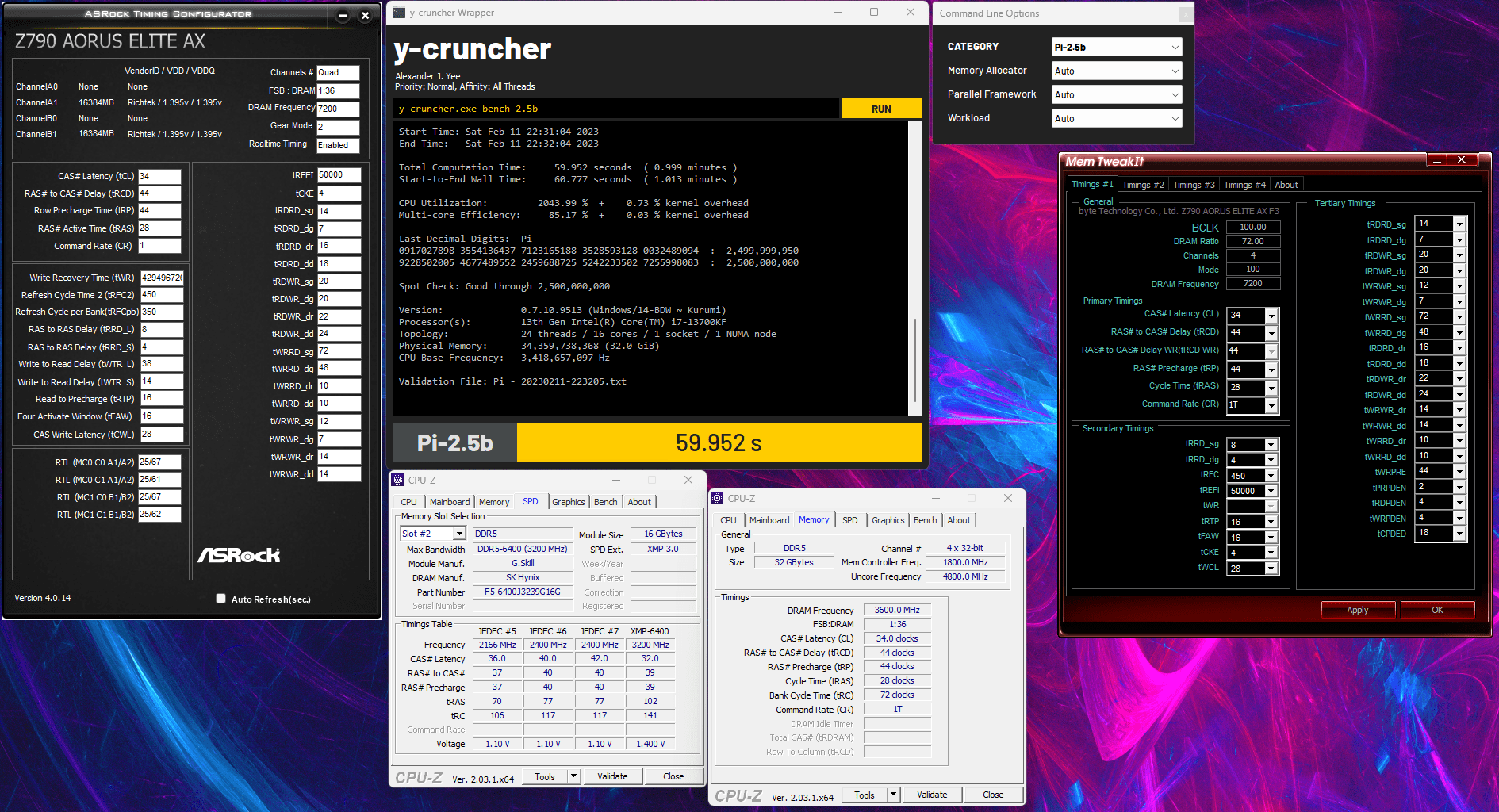Click DRAM Frequency field showing 7200 in ASRock

(338, 109)
